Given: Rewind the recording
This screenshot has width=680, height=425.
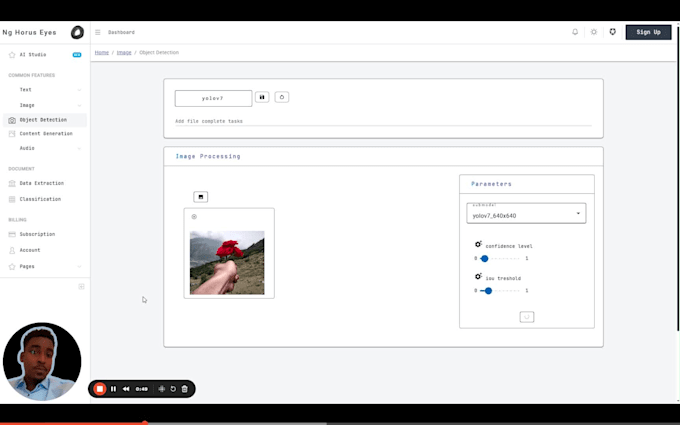Looking at the screenshot, I should click(126, 389).
